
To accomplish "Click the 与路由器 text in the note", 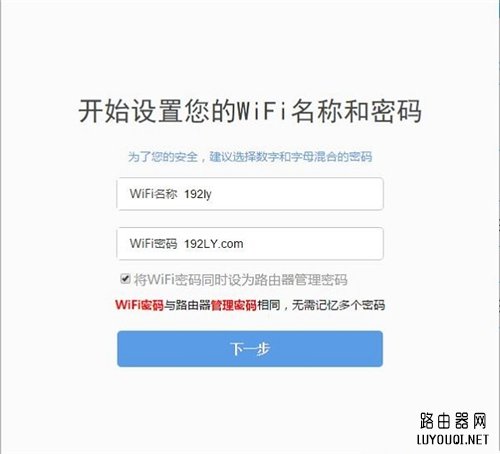I will click(187, 305).
